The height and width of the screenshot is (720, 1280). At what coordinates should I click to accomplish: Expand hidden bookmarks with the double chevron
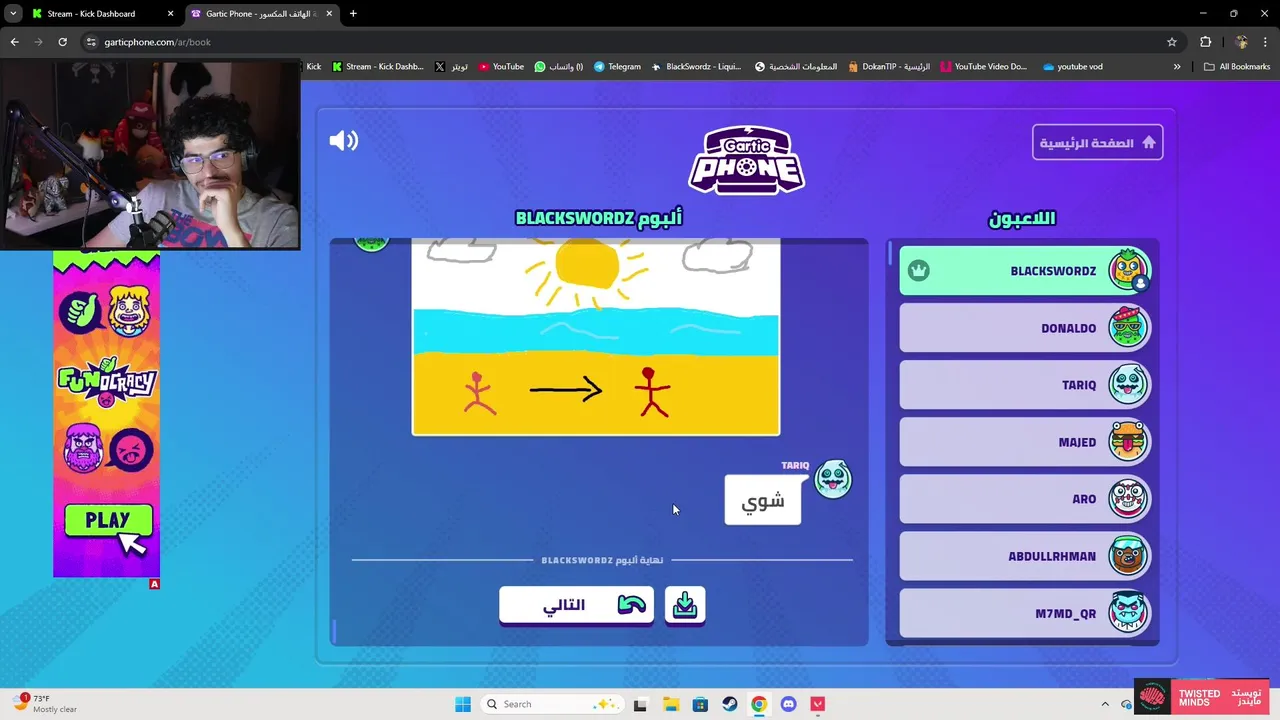tap(1177, 67)
